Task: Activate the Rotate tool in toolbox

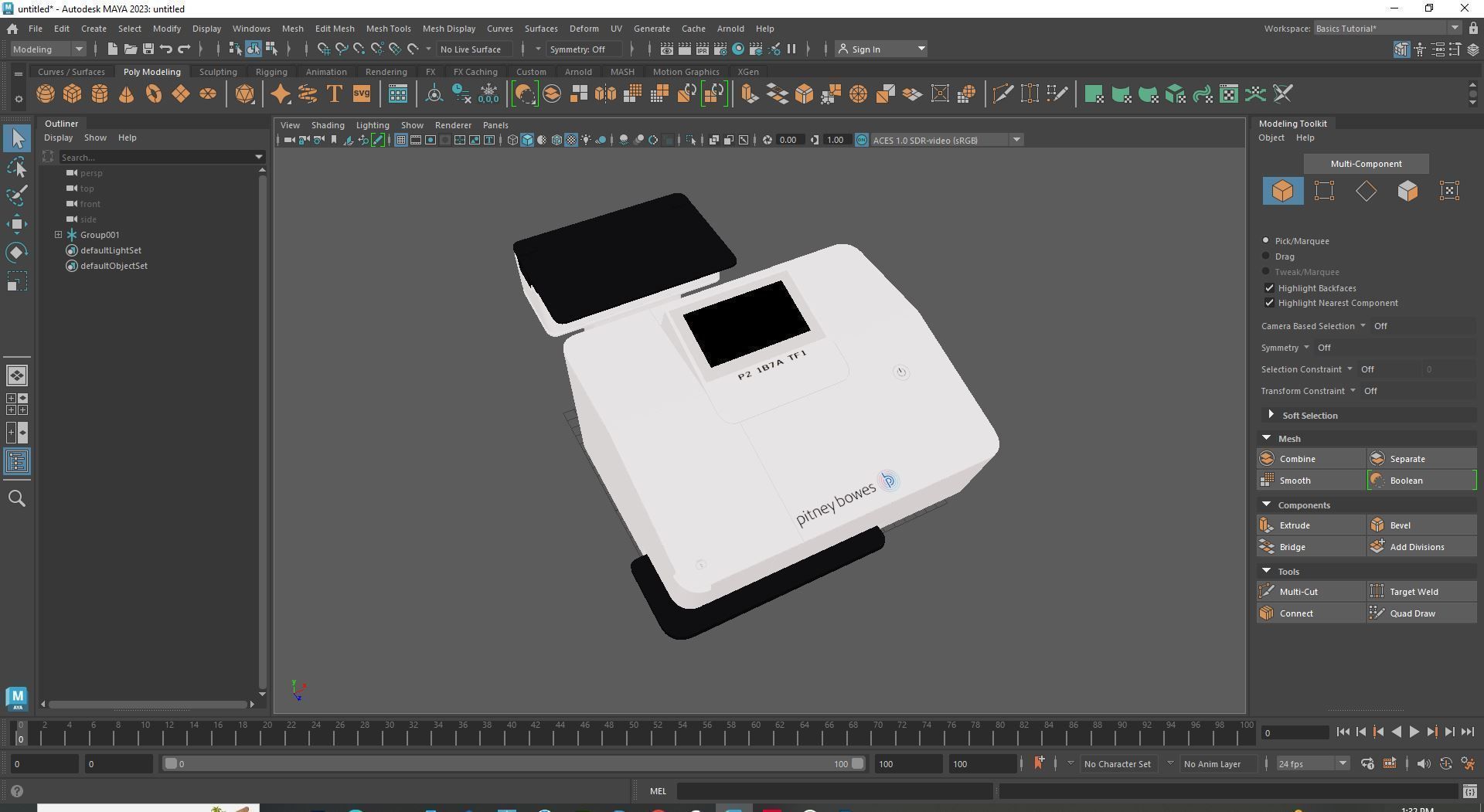Action: (17, 253)
